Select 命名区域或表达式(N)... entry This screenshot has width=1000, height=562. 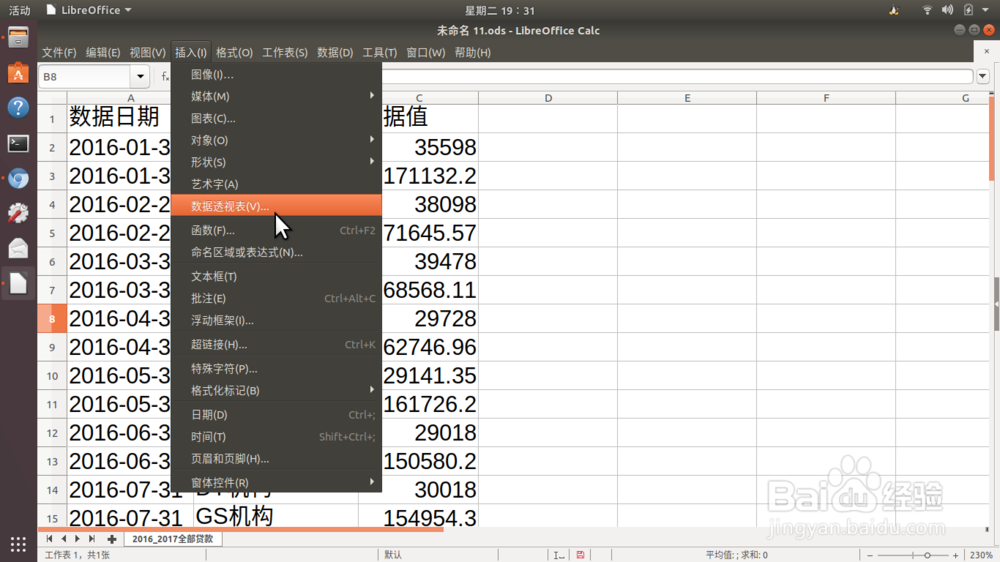[276, 253]
